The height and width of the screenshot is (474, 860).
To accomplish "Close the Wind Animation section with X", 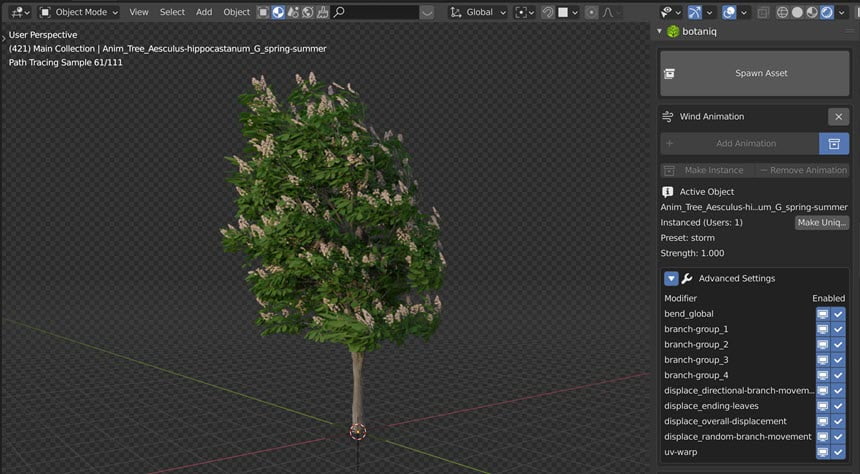I will pos(839,116).
